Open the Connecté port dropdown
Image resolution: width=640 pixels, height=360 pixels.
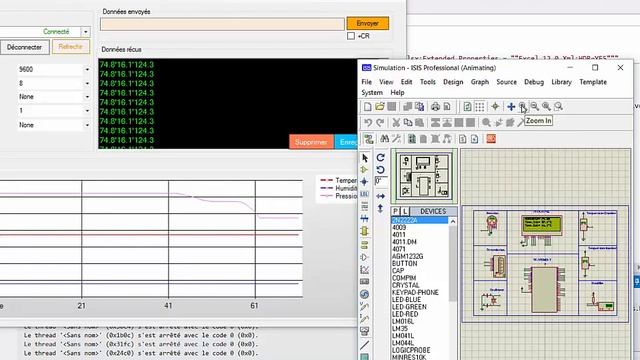pyautogui.click(x=85, y=32)
